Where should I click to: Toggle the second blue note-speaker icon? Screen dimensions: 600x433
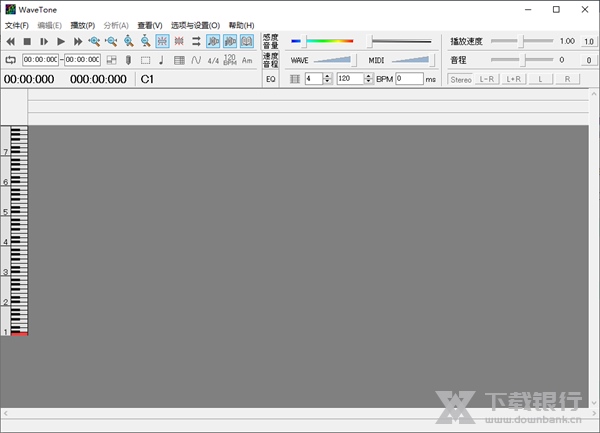230,41
